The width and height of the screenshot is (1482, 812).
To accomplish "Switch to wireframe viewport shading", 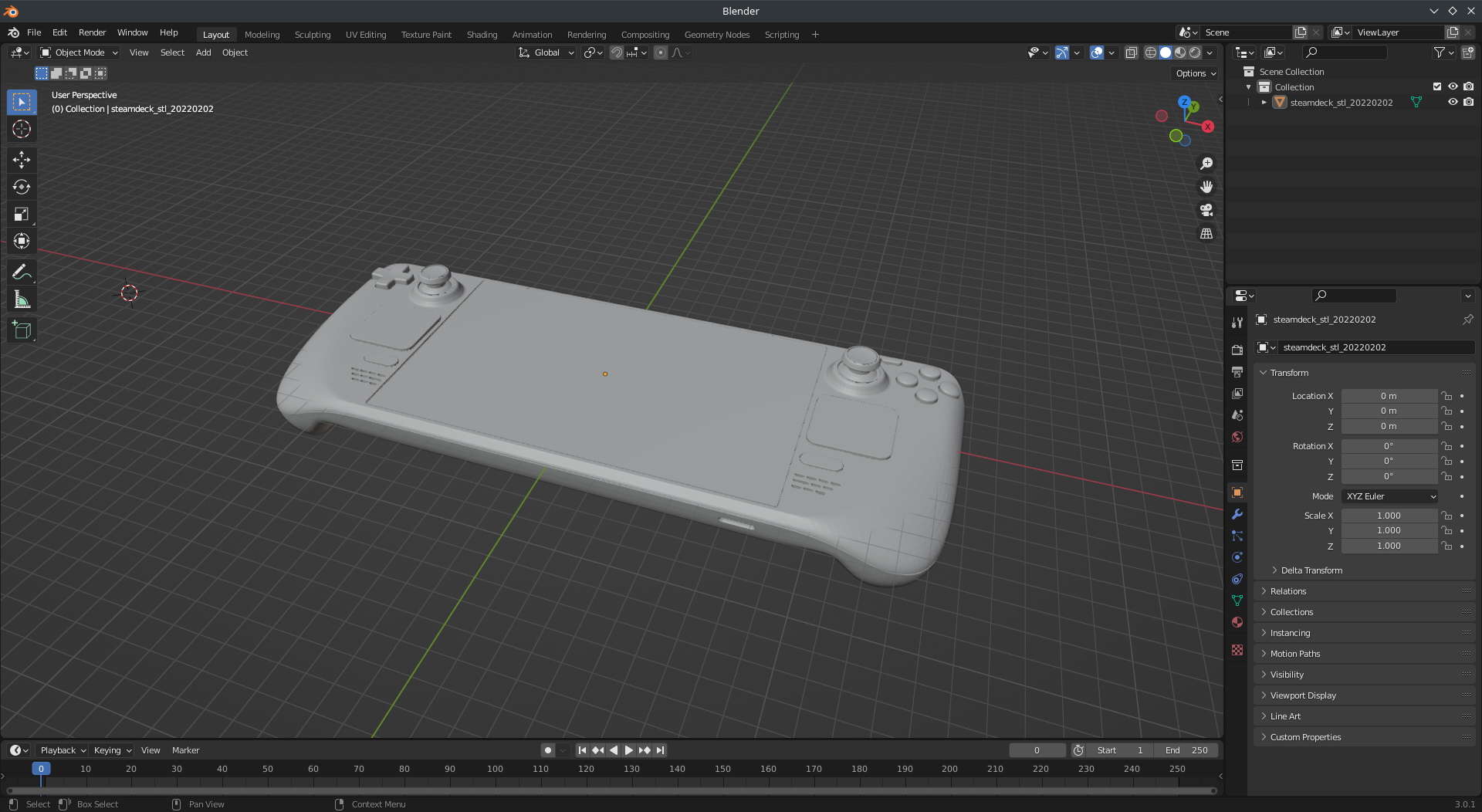I will (1151, 52).
